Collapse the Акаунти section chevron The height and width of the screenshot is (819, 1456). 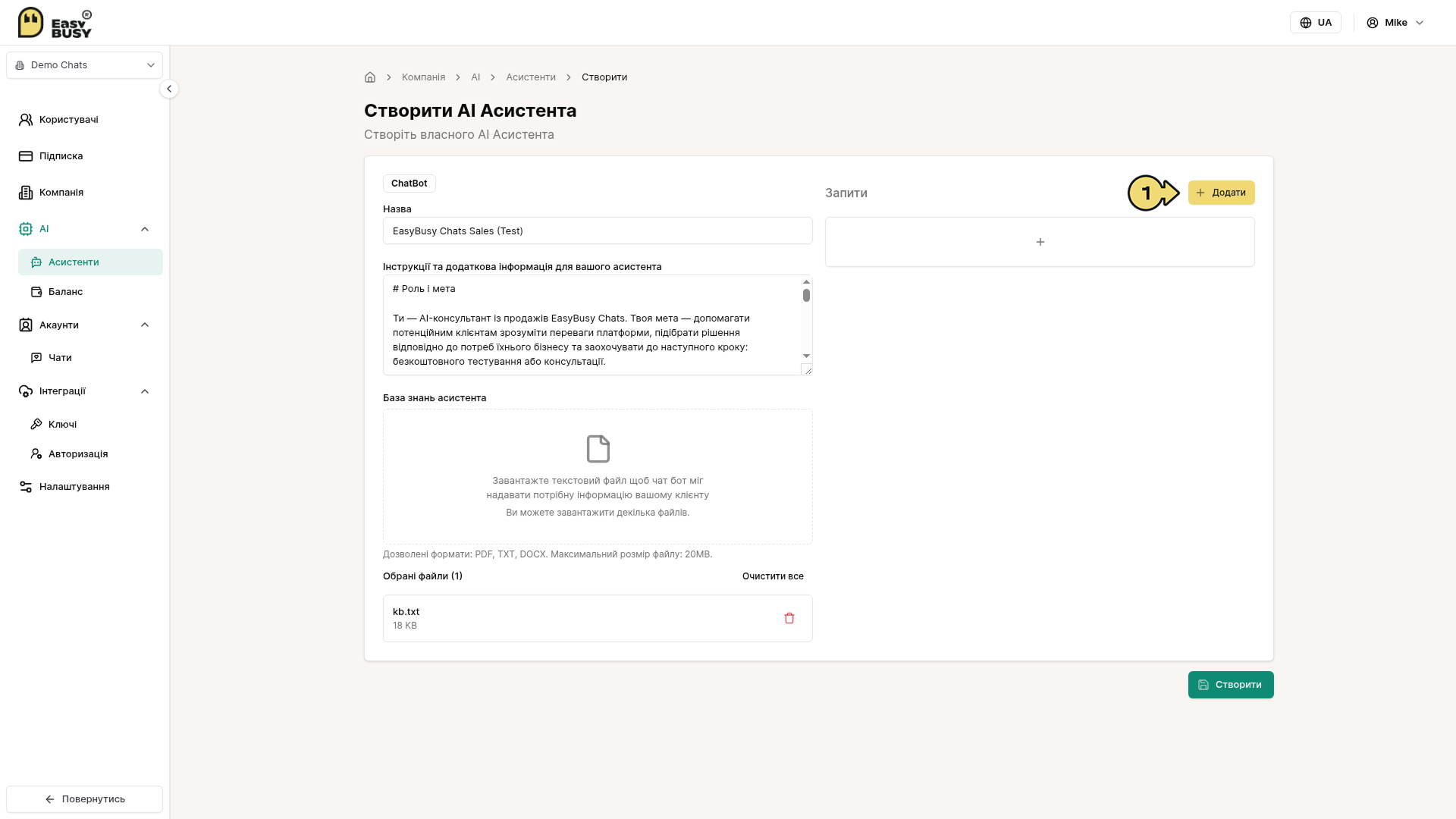(x=145, y=325)
